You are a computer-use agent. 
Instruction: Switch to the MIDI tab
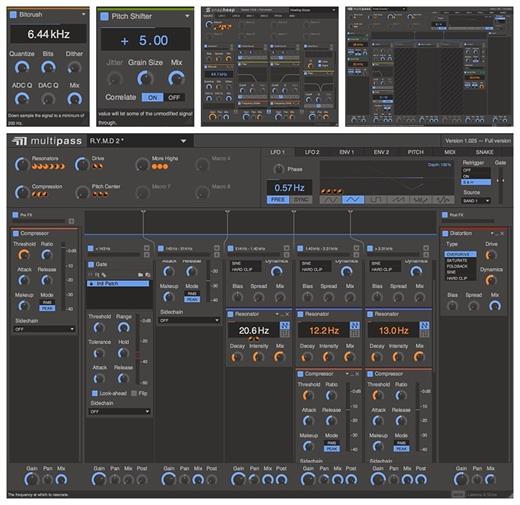coord(450,152)
